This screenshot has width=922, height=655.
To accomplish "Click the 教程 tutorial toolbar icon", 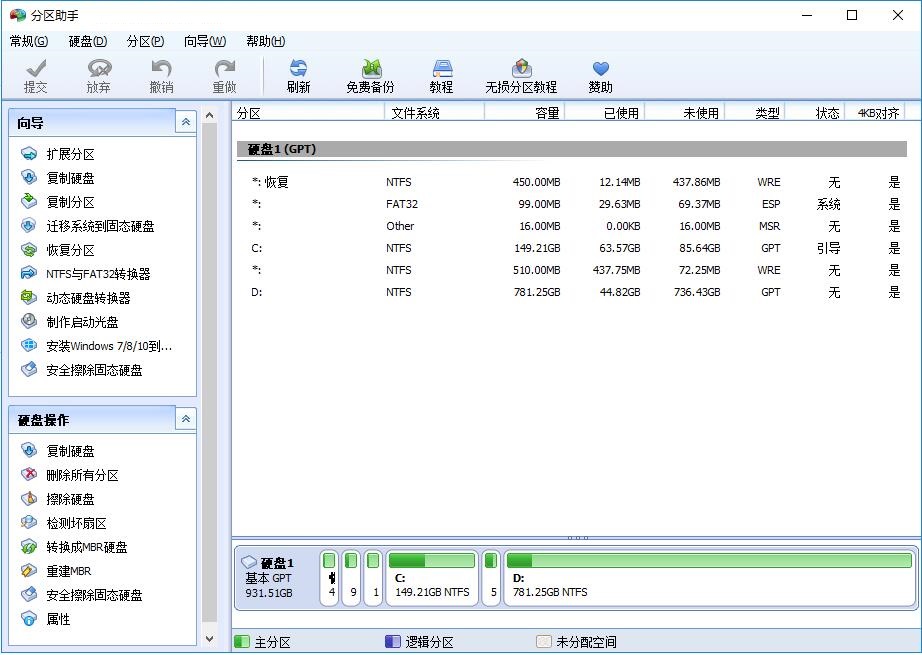I will point(441,76).
